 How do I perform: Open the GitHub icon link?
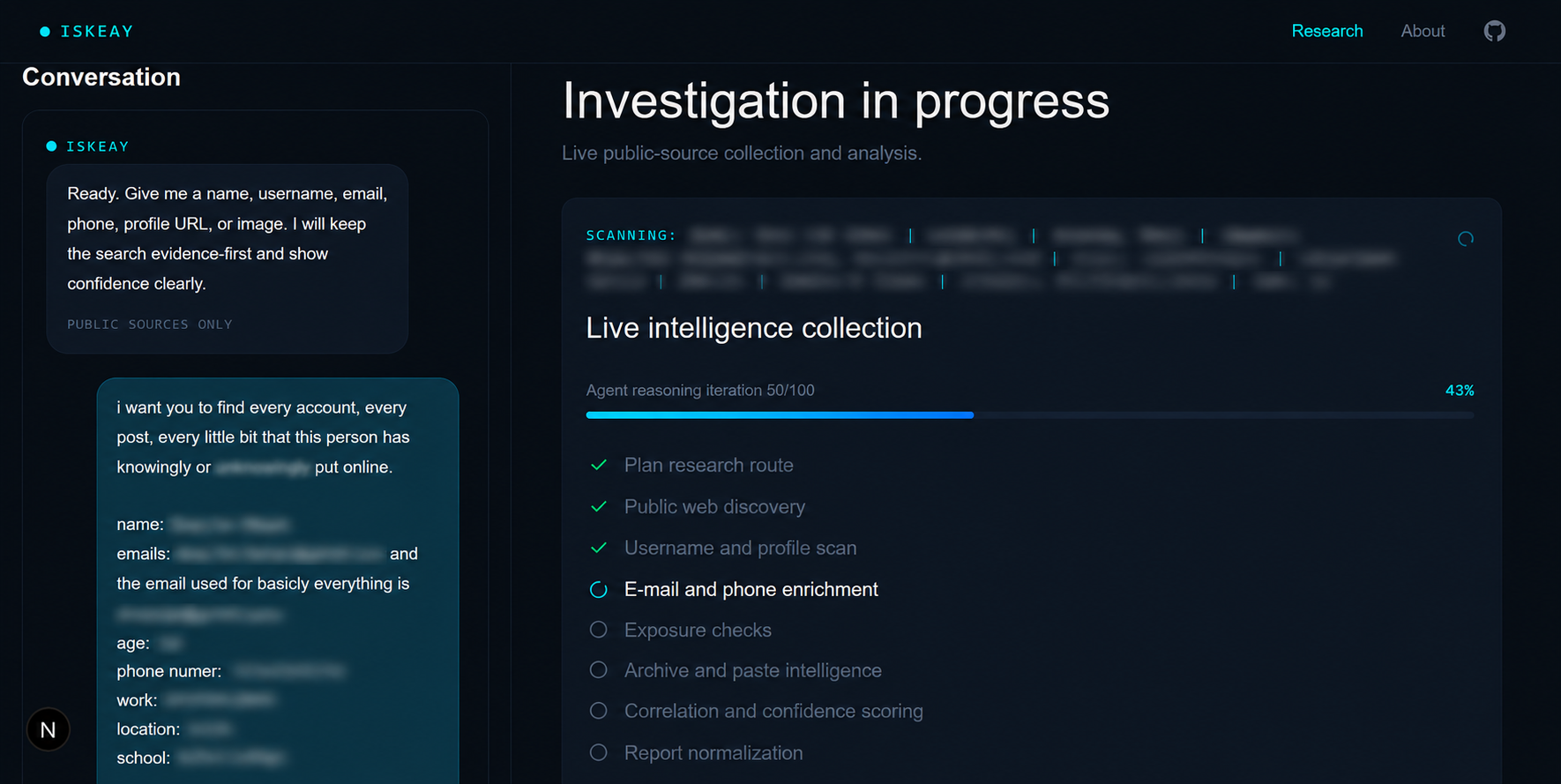coord(1494,31)
